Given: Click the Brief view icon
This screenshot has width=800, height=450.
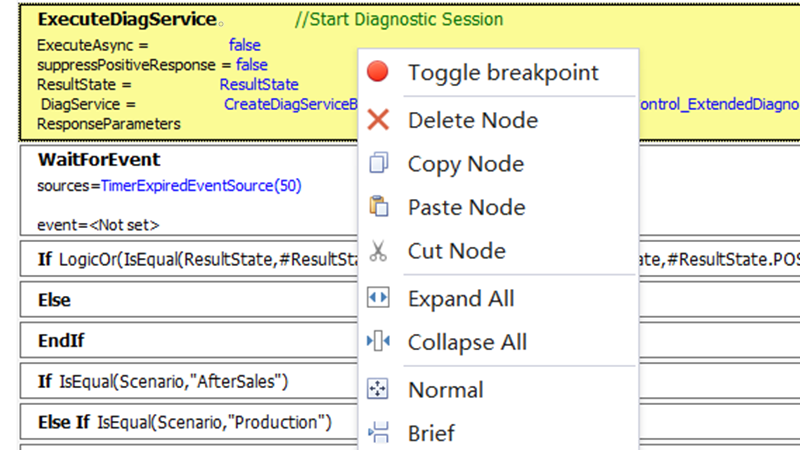Looking at the screenshot, I should pyautogui.click(x=378, y=433).
